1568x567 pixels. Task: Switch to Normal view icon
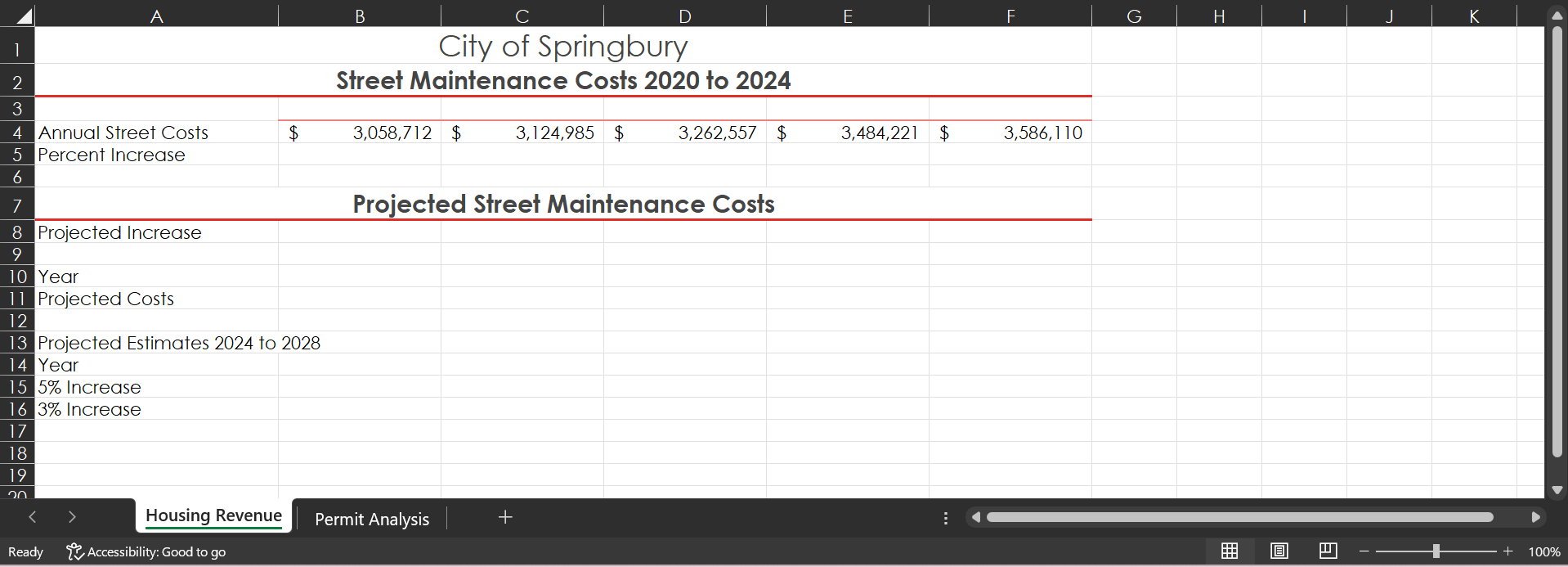[1230, 551]
